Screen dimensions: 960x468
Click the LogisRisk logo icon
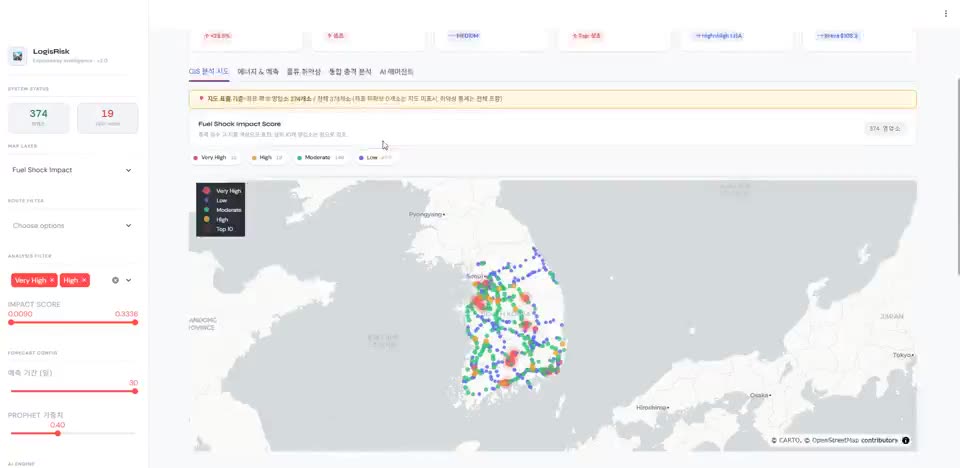point(17,56)
